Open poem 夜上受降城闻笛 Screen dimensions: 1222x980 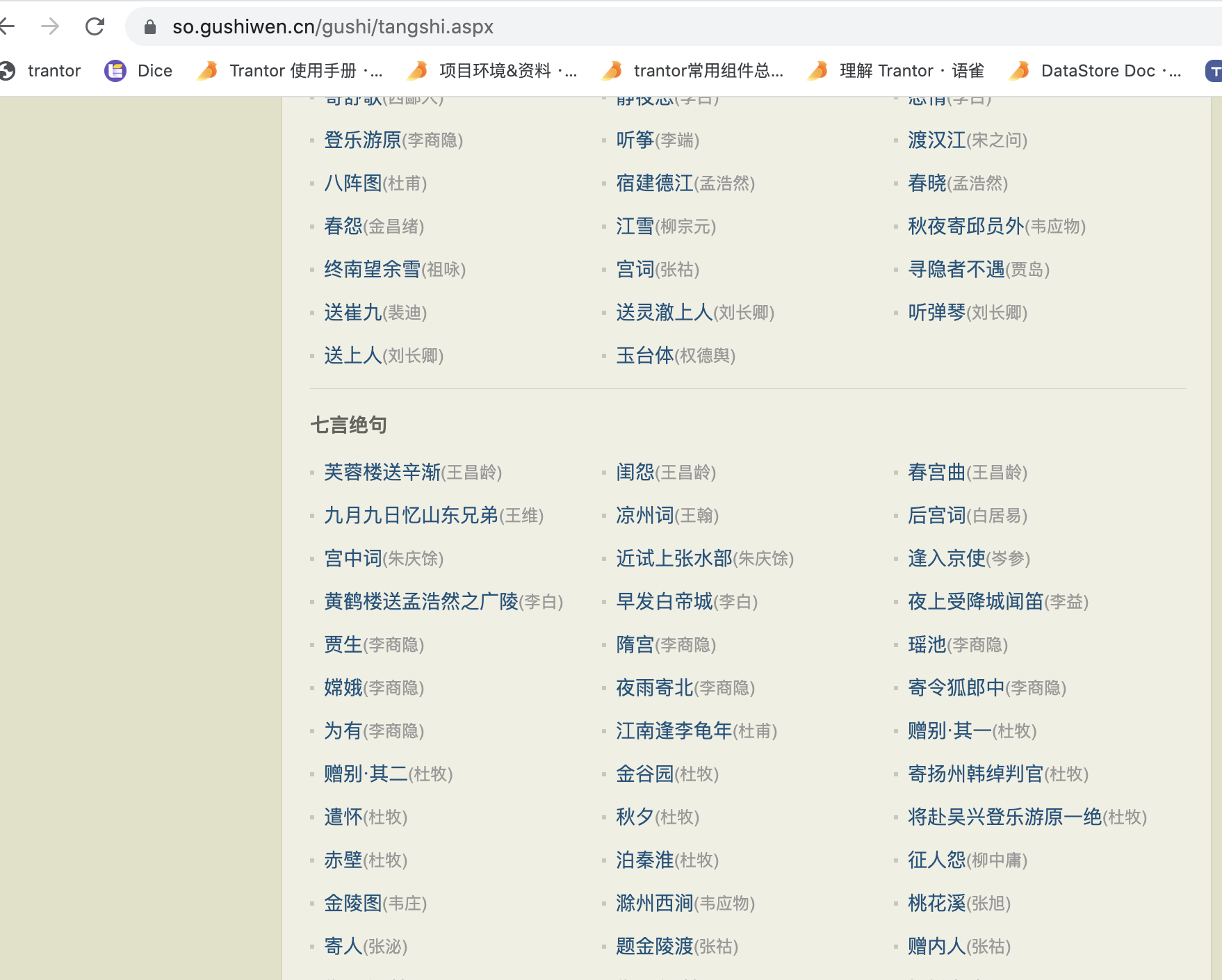coord(976,602)
